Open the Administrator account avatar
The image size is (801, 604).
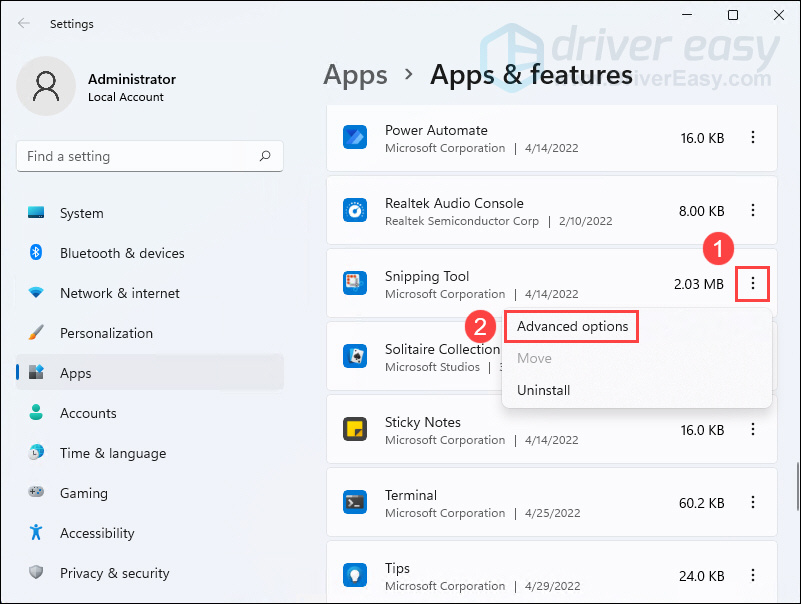(x=46, y=86)
